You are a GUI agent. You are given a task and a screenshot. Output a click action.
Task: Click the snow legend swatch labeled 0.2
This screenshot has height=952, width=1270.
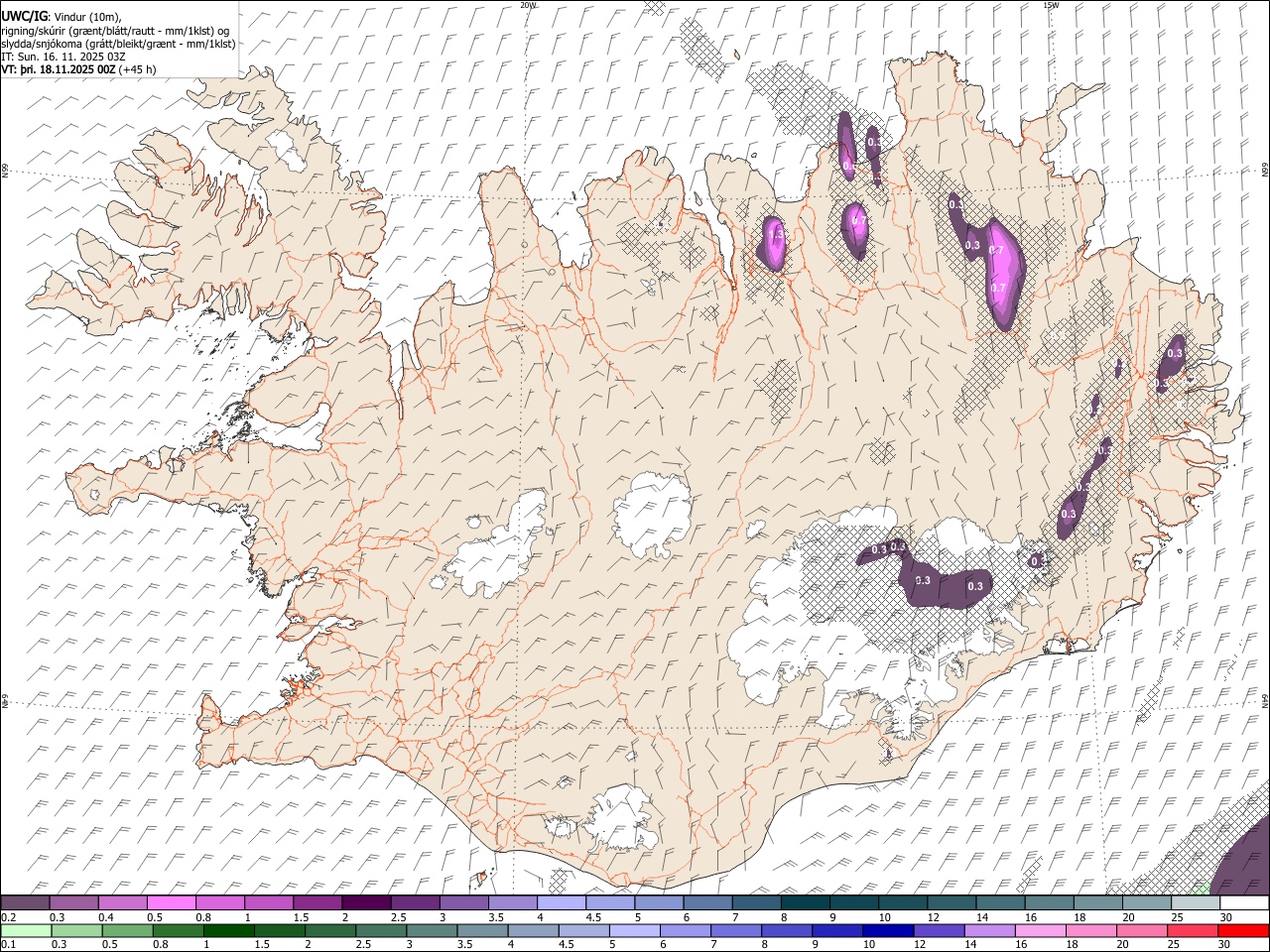[x=26, y=903]
